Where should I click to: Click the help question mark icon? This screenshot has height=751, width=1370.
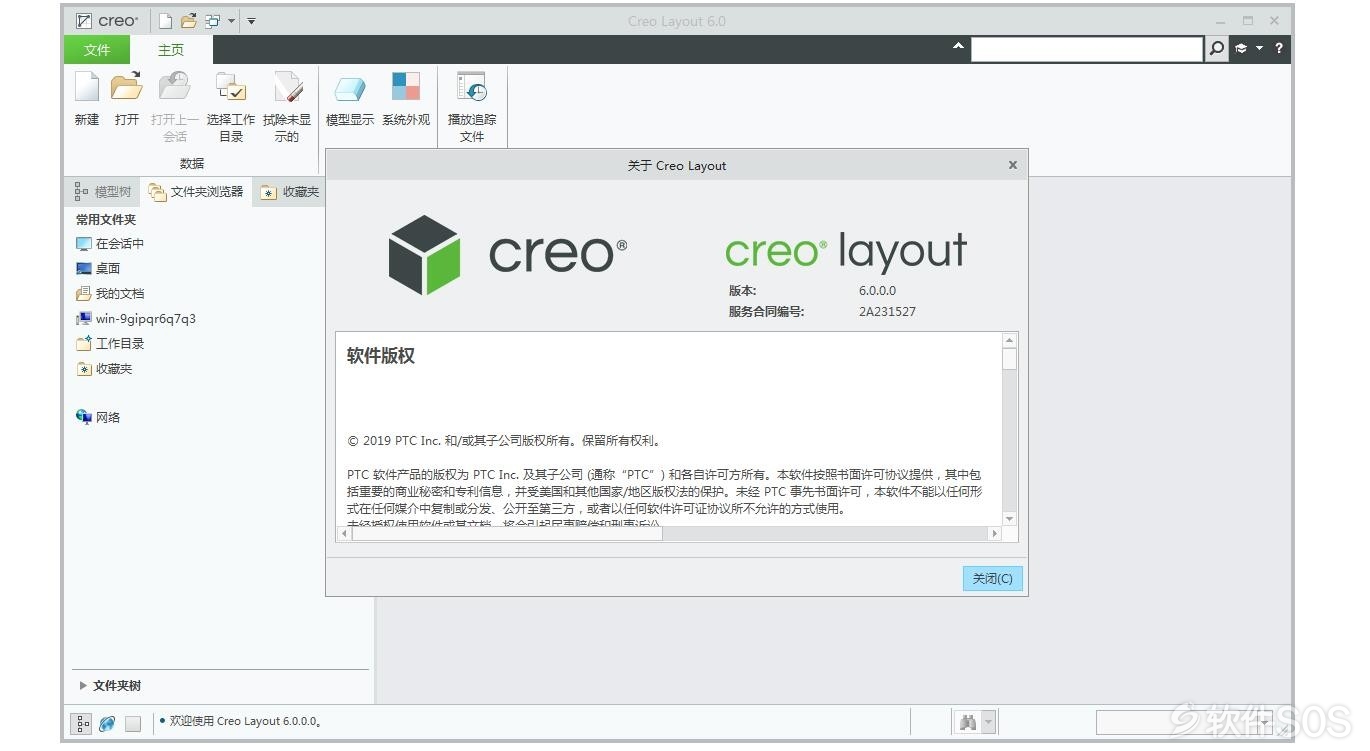(1279, 48)
